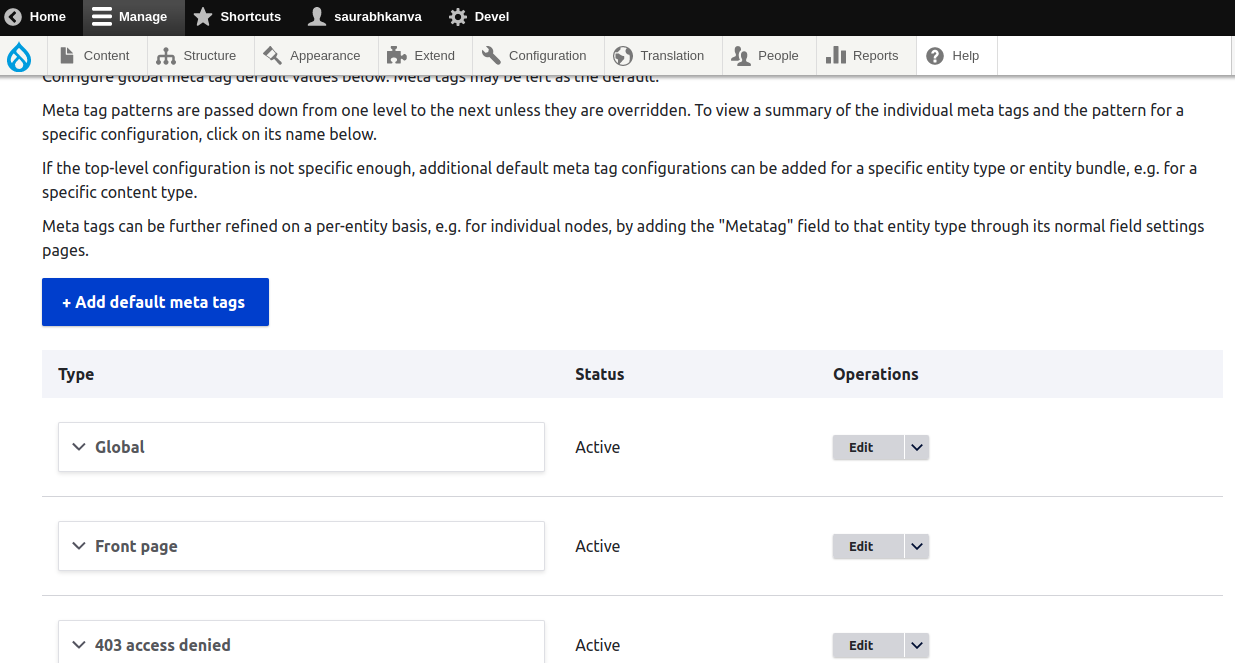Viewport: 1235px width, 663px height.
Task: Open the Reports menu
Action: coord(863,56)
